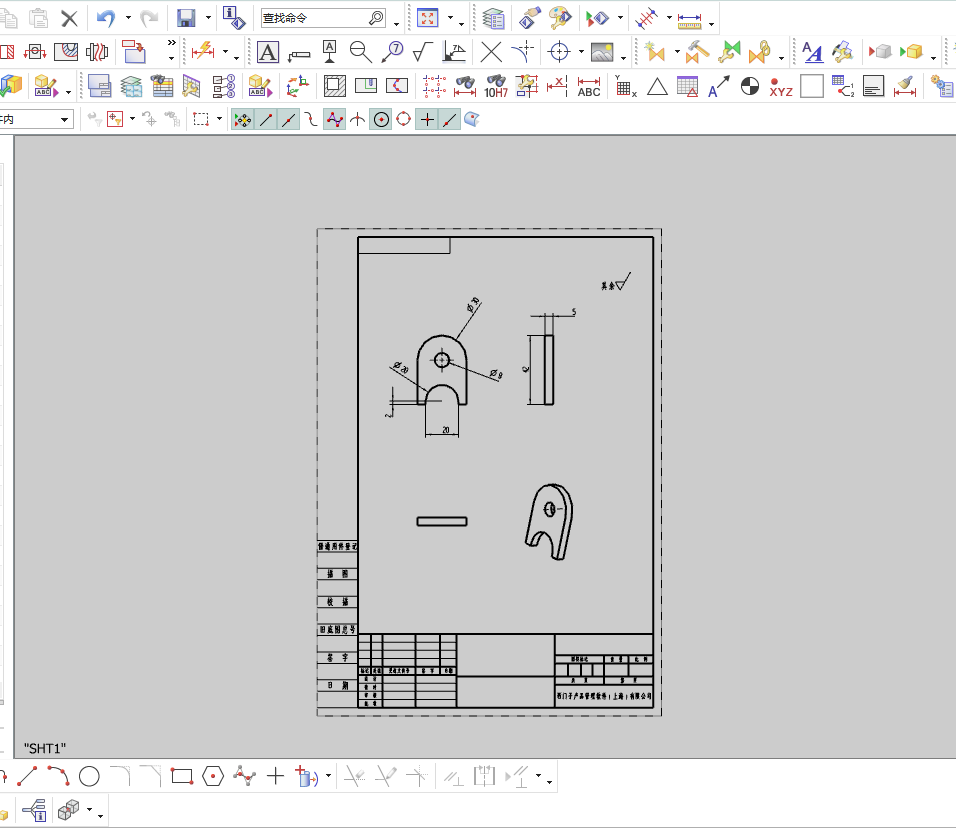
Task: Click the Add Existing Curves cylinder icon
Action: click(x=306, y=776)
